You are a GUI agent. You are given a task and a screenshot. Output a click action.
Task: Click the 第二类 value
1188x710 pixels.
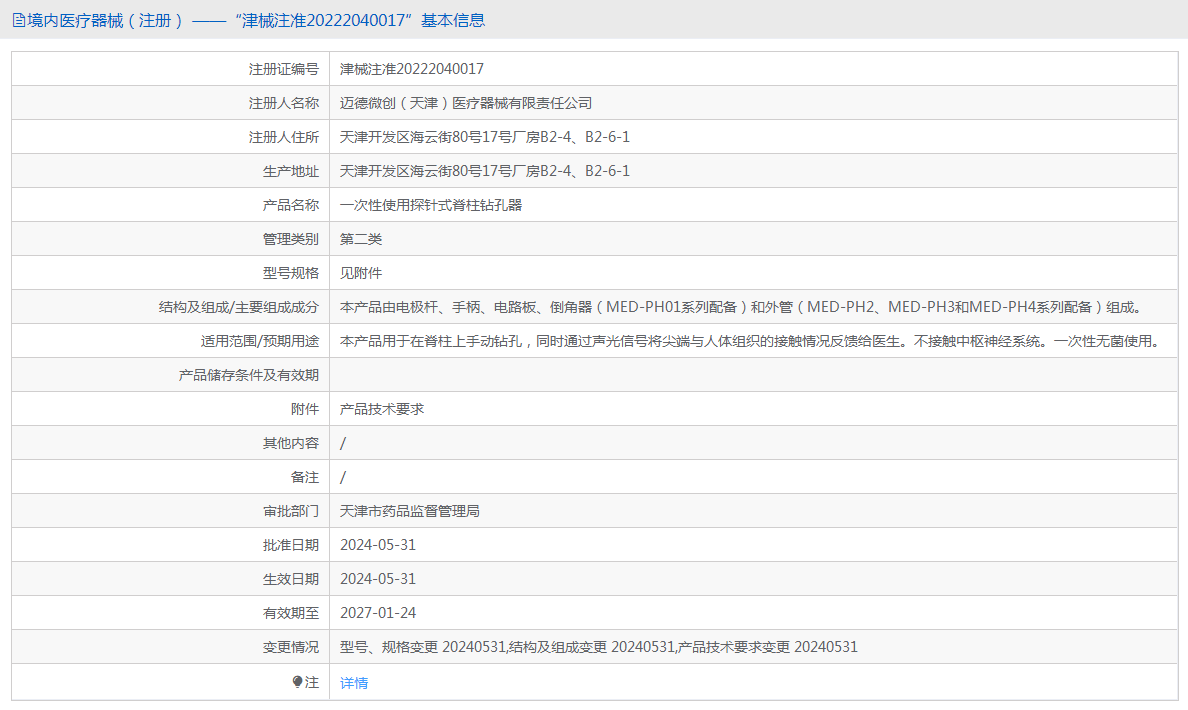click(x=361, y=239)
